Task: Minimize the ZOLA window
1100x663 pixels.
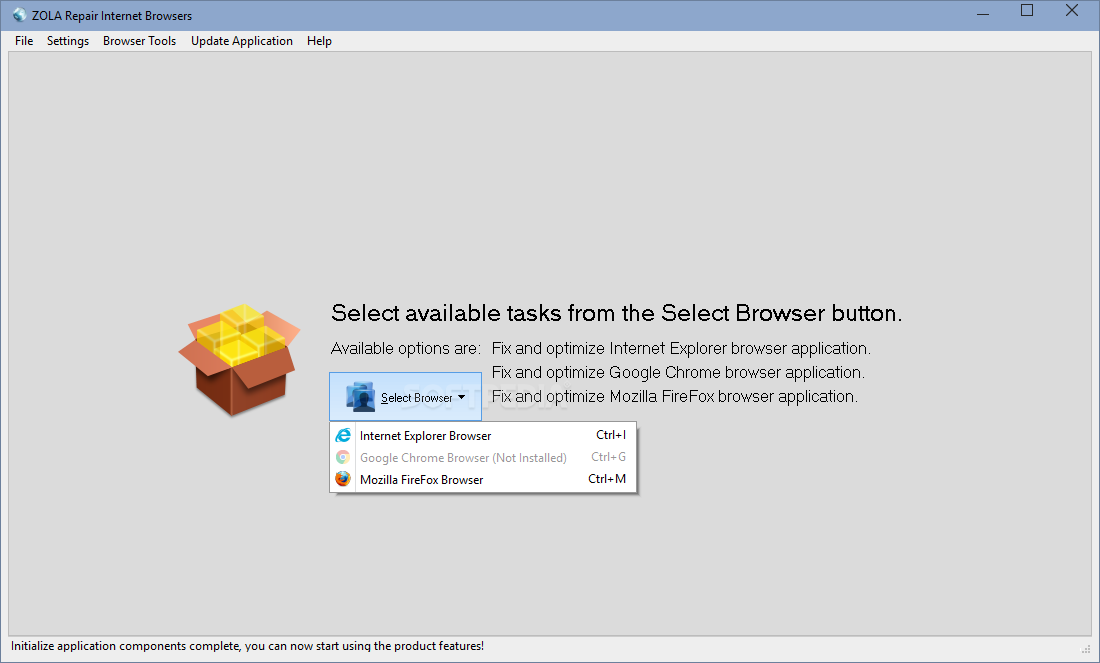Action: [x=983, y=12]
